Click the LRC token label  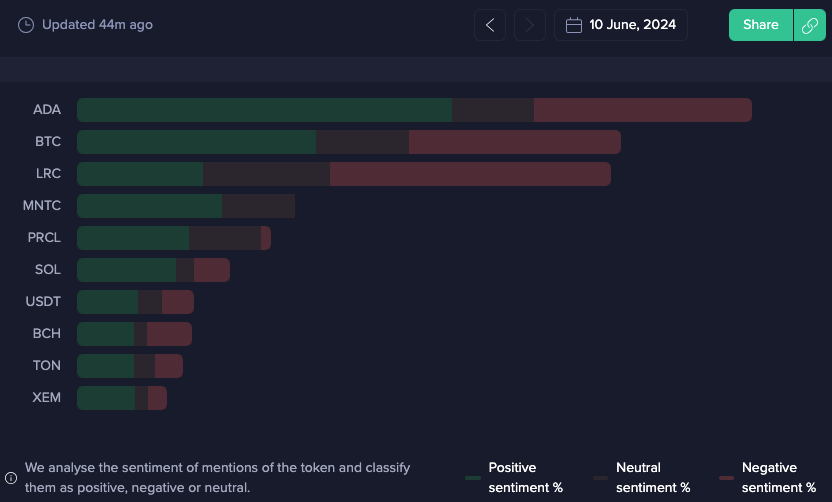click(x=48, y=174)
